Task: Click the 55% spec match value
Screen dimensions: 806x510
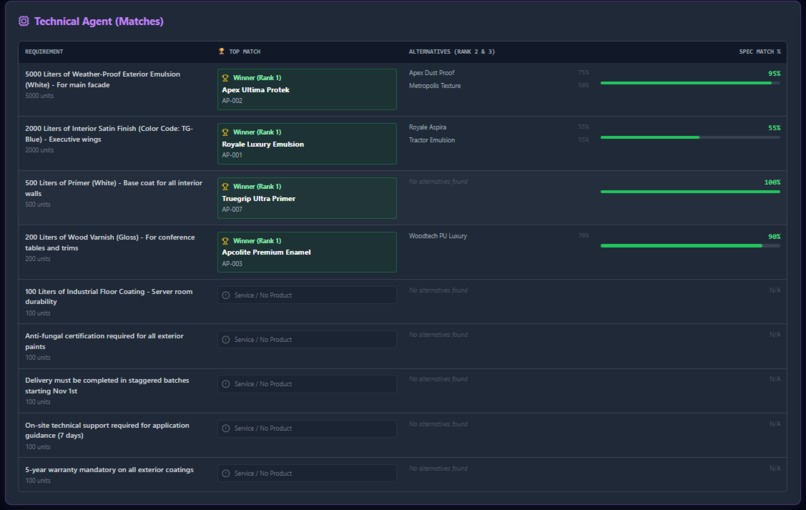Action: pyautogui.click(x=774, y=128)
